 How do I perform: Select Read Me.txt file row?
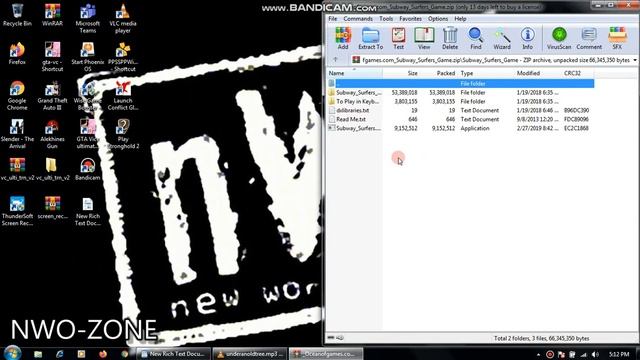(461, 119)
